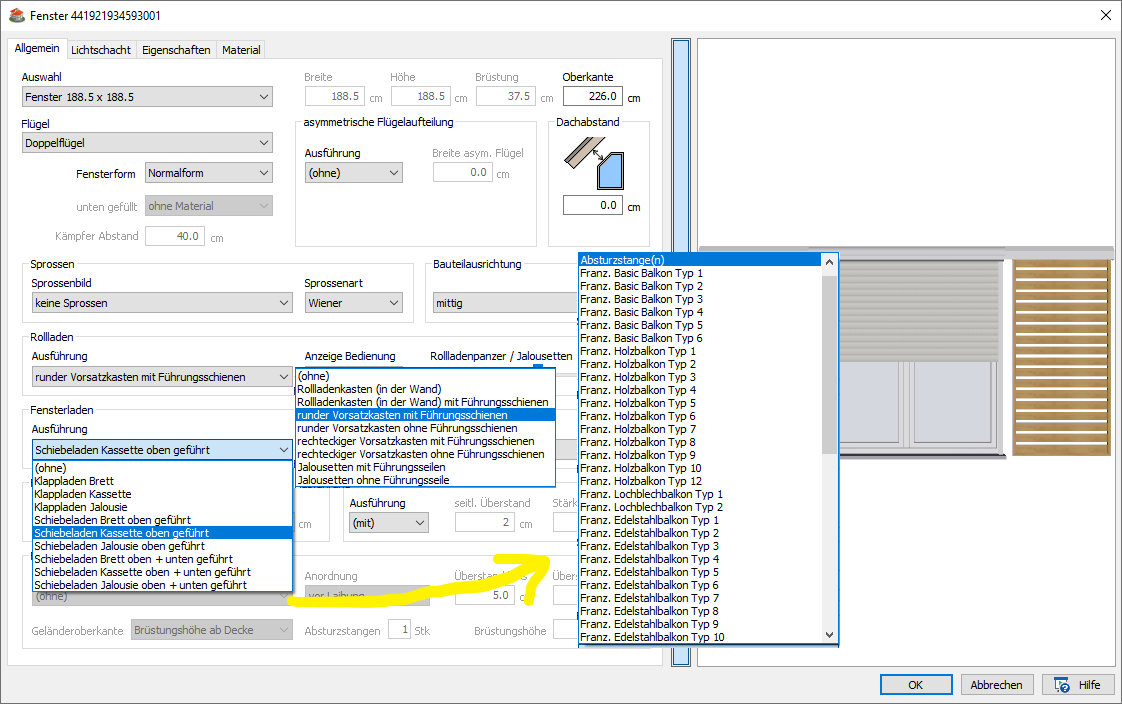Open help with the Hilfe button
The width and height of the screenshot is (1122, 704).
pyautogui.click(x=1077, y=685)
